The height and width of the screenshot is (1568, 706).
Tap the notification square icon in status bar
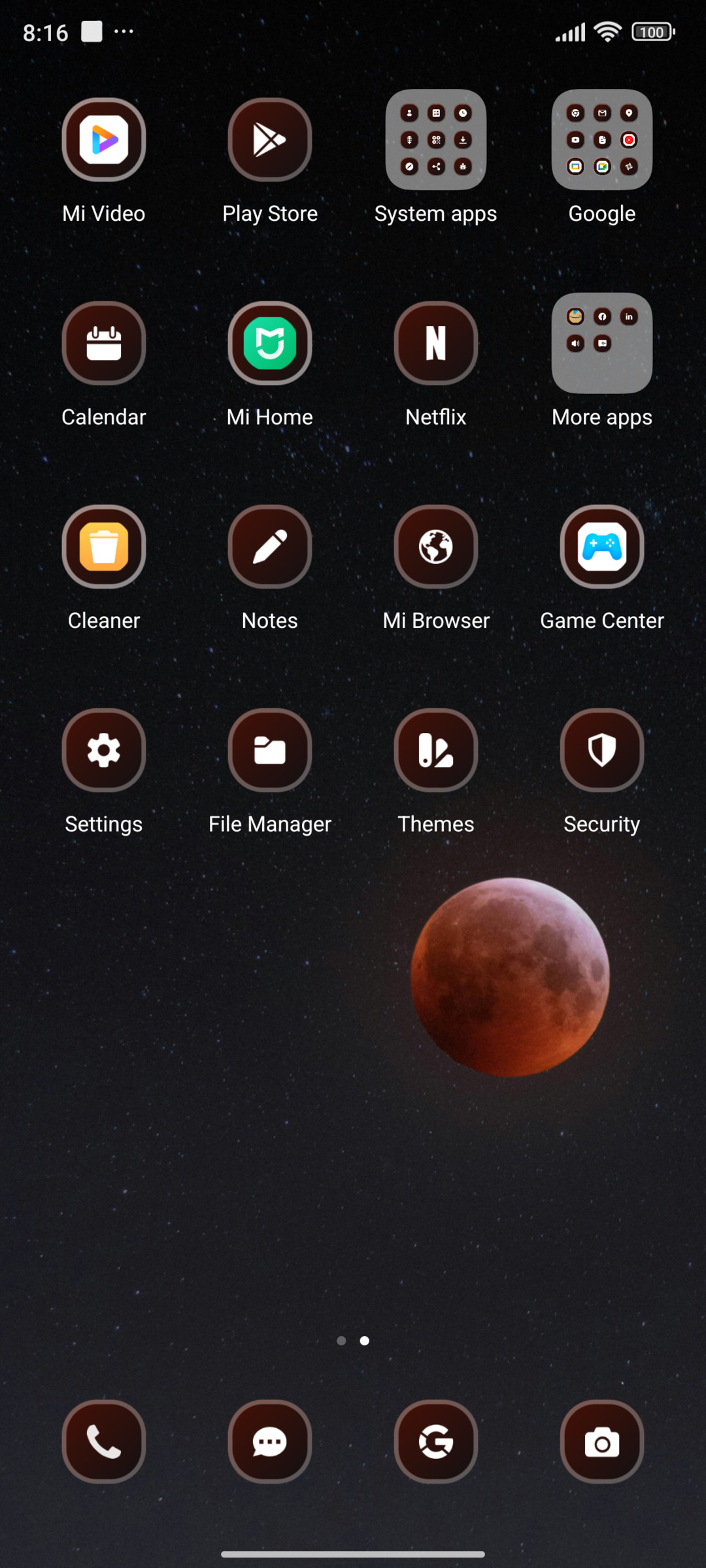[x=92, y=31]
